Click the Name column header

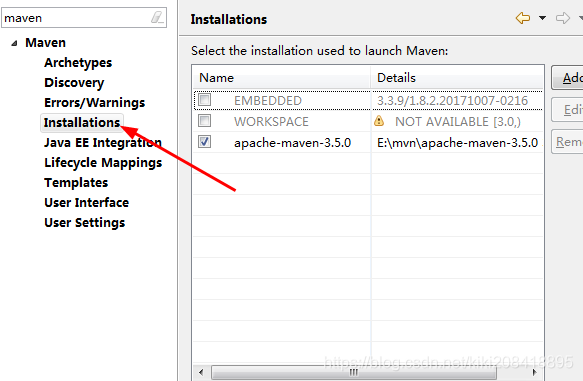click(x=281, y=78)
